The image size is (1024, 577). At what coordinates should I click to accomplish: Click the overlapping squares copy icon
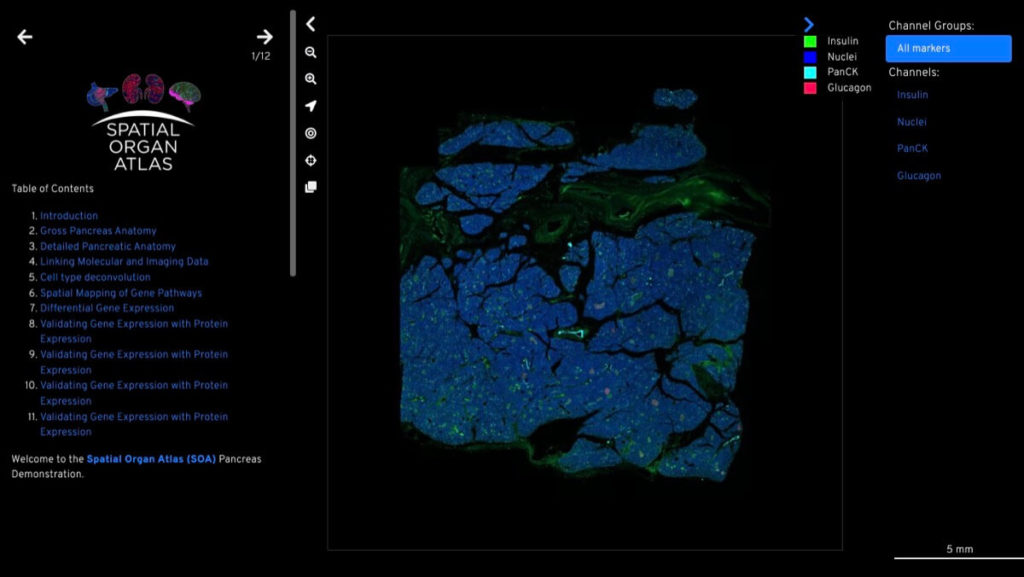(x=311, y=187)
